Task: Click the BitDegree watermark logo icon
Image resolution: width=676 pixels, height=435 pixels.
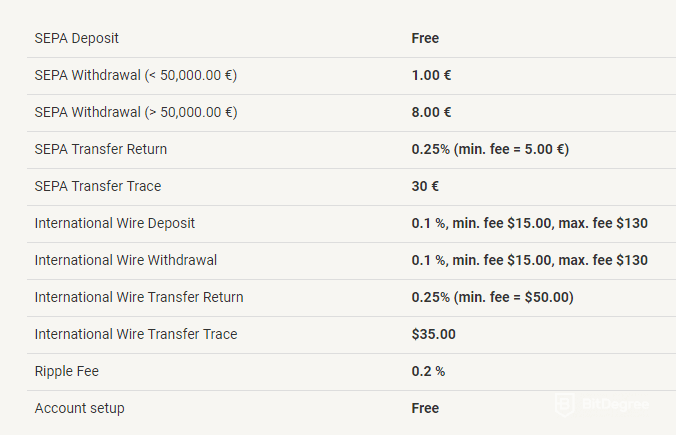Action: coord(565,404)
